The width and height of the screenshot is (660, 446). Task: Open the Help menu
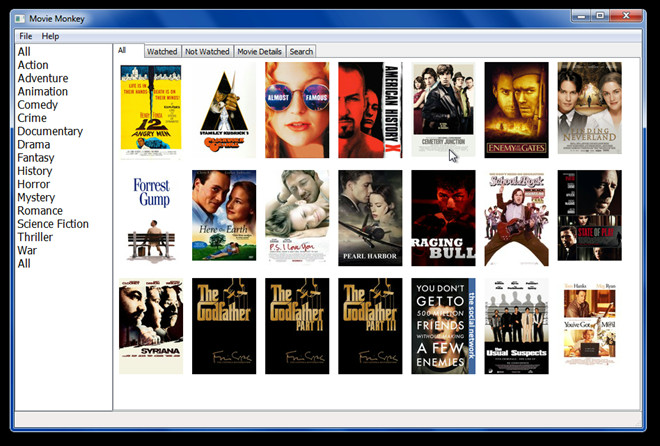(x=50, y=36)
